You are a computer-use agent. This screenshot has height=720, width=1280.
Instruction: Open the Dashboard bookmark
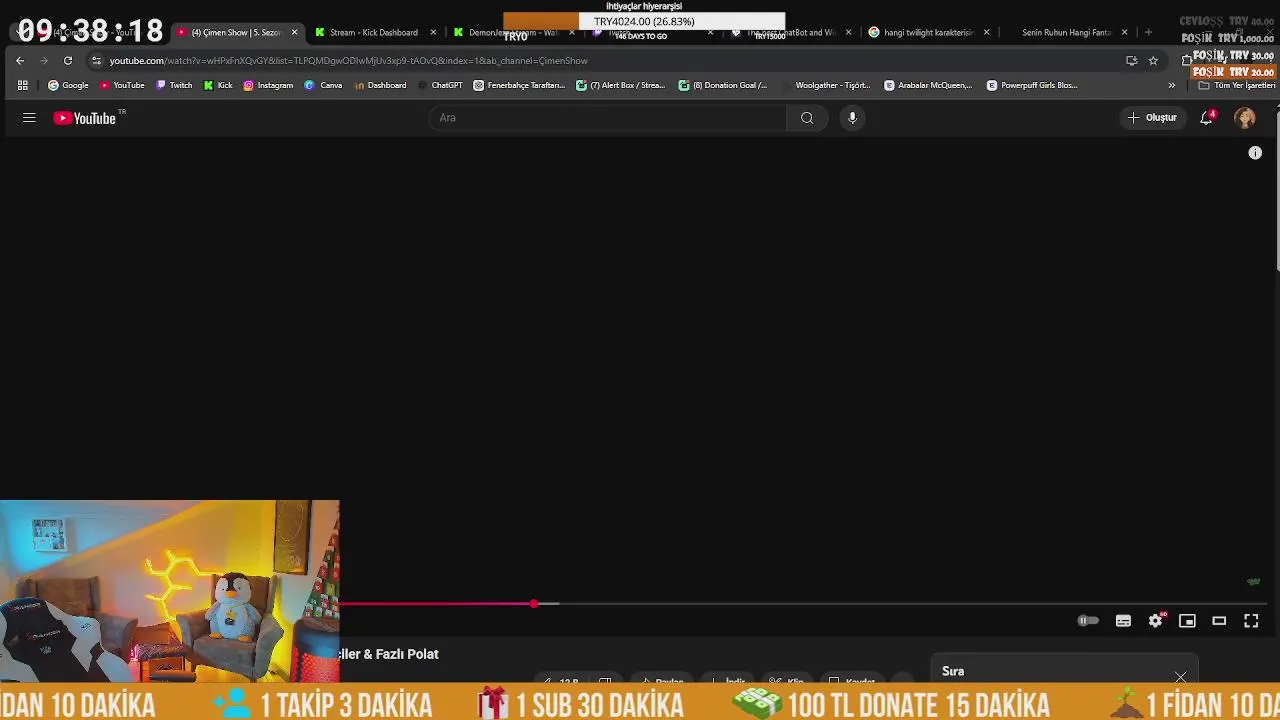(x=380, y=85)
